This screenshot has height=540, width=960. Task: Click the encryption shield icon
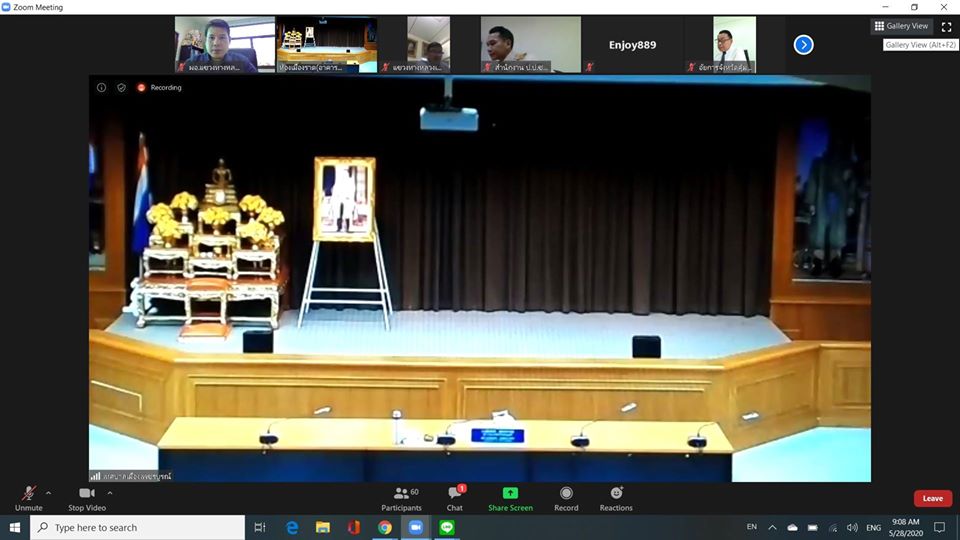click(121, 88)
